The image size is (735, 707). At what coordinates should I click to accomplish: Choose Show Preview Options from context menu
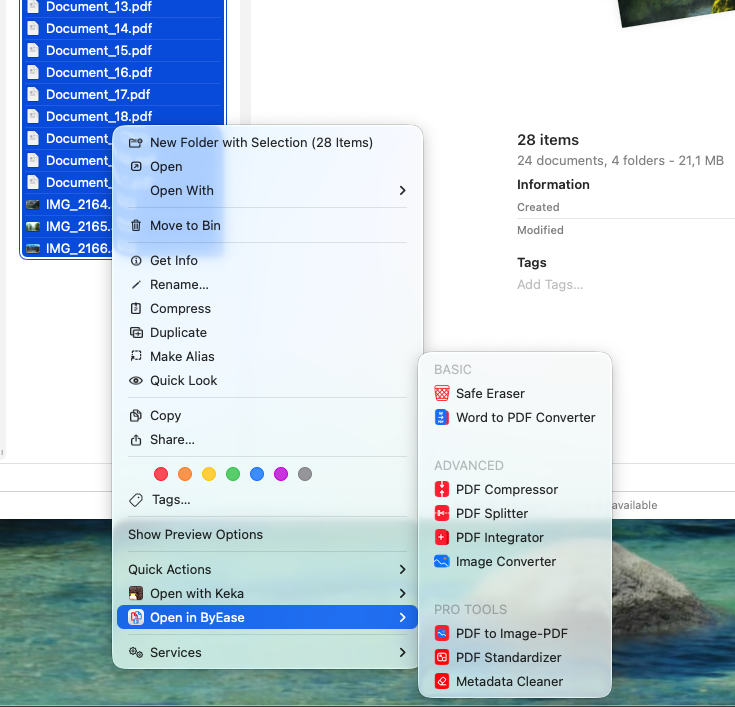pos(267,534)
